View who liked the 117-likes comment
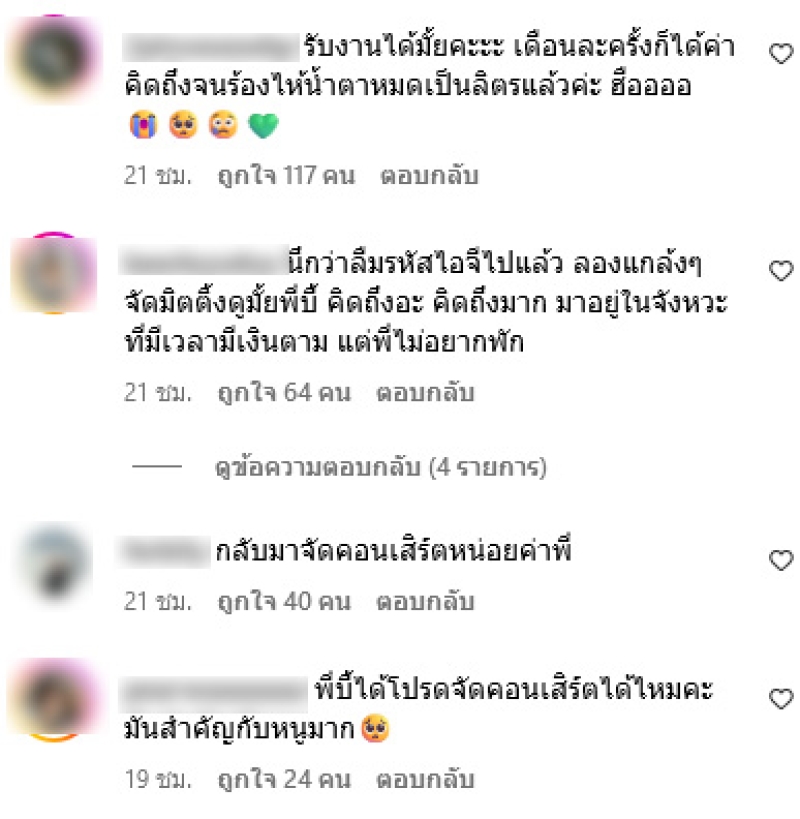The width and height of the screenshot is (800, 819). click(286, 176)
